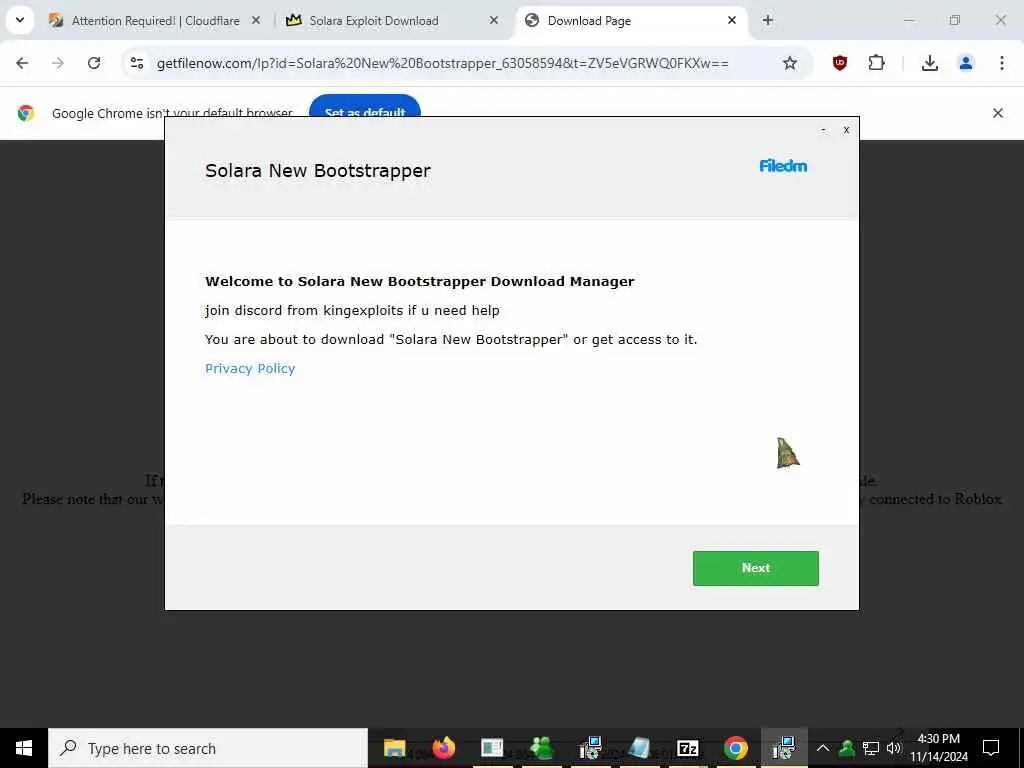Close the Download Page tab
The height and width of the screenshot is (768, 1024).
click(732, 21)
